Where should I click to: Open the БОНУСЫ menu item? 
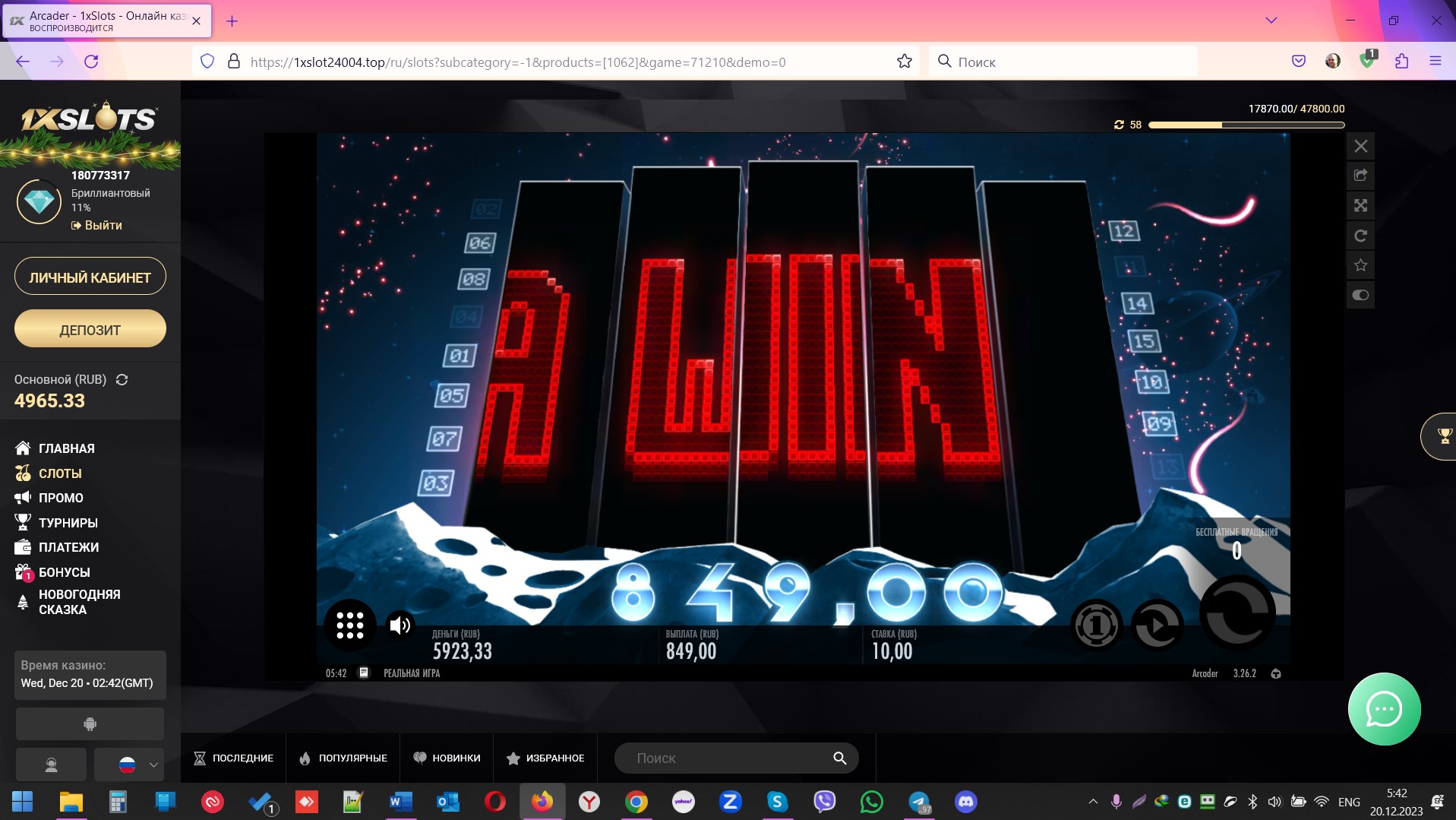coord(52,572)
